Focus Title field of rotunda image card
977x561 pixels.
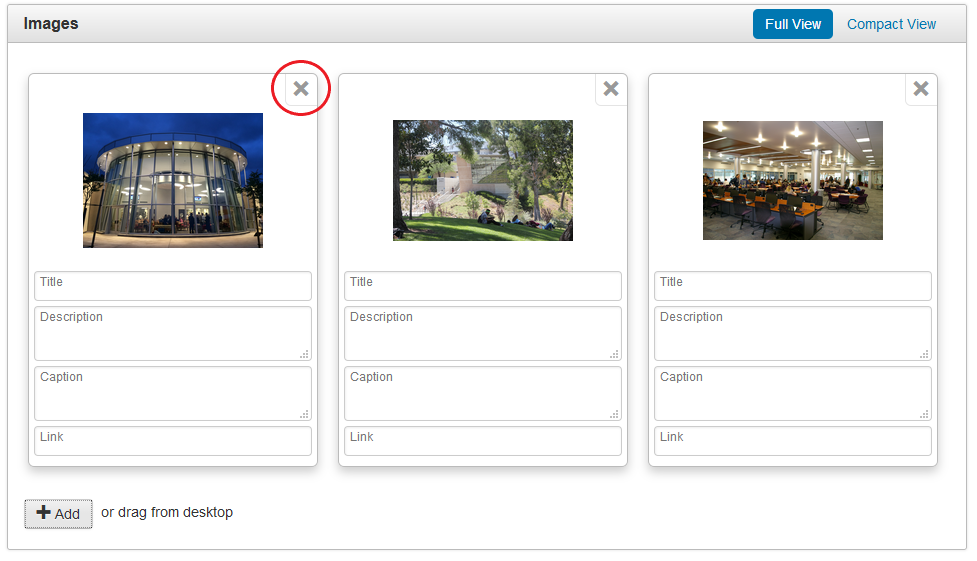coord(173,285)
